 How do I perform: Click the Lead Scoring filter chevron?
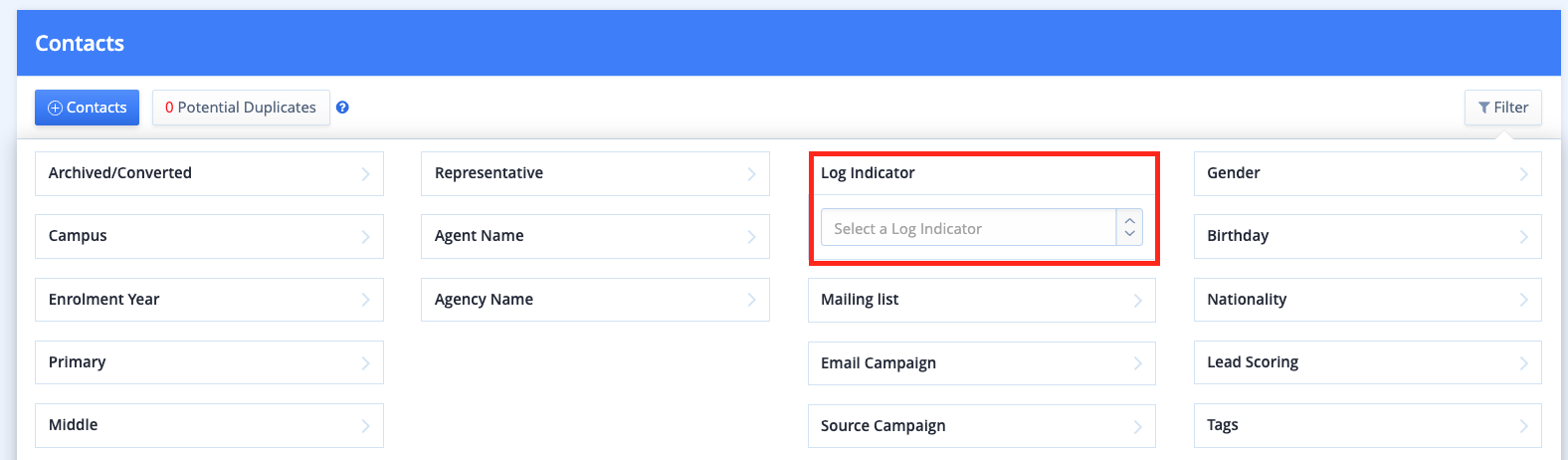click(x=1524, y=363)
